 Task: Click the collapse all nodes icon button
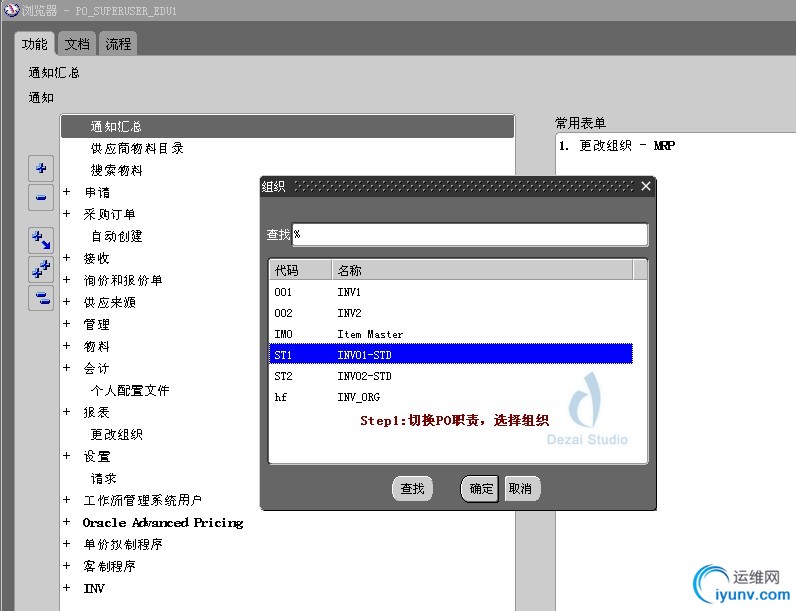pyautogui.click(x=41, y=298)
